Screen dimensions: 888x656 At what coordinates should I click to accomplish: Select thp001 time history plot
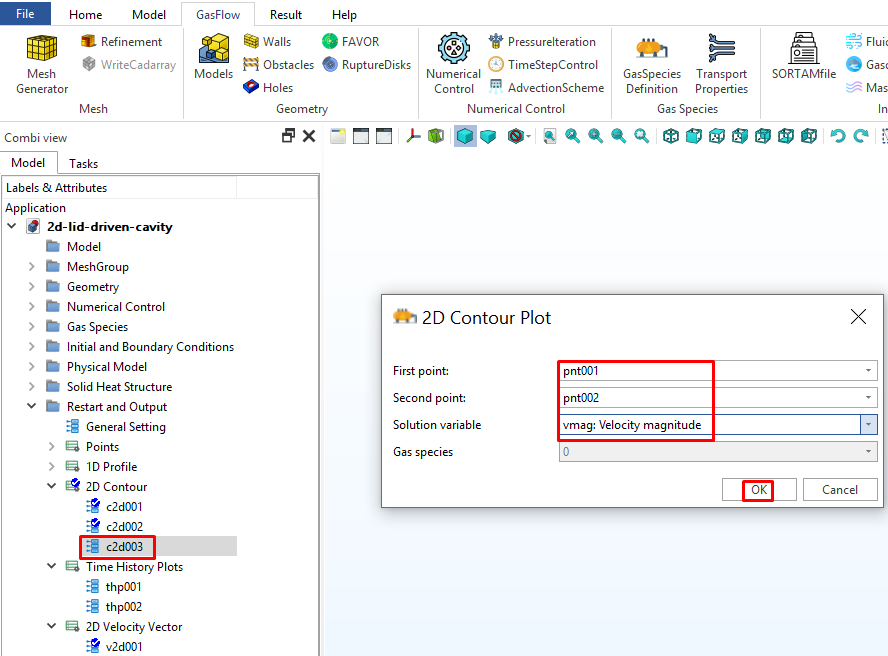[124, 587]
